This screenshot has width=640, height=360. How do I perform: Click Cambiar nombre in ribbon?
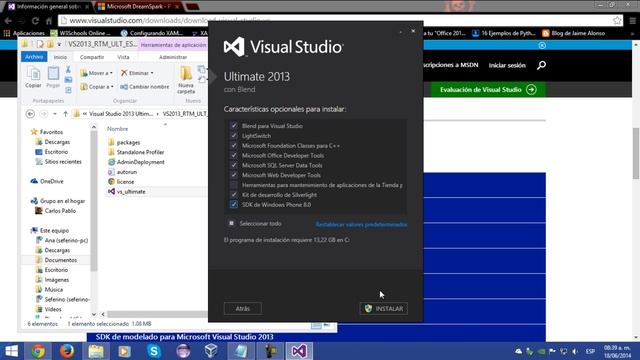tap(144, 87)
